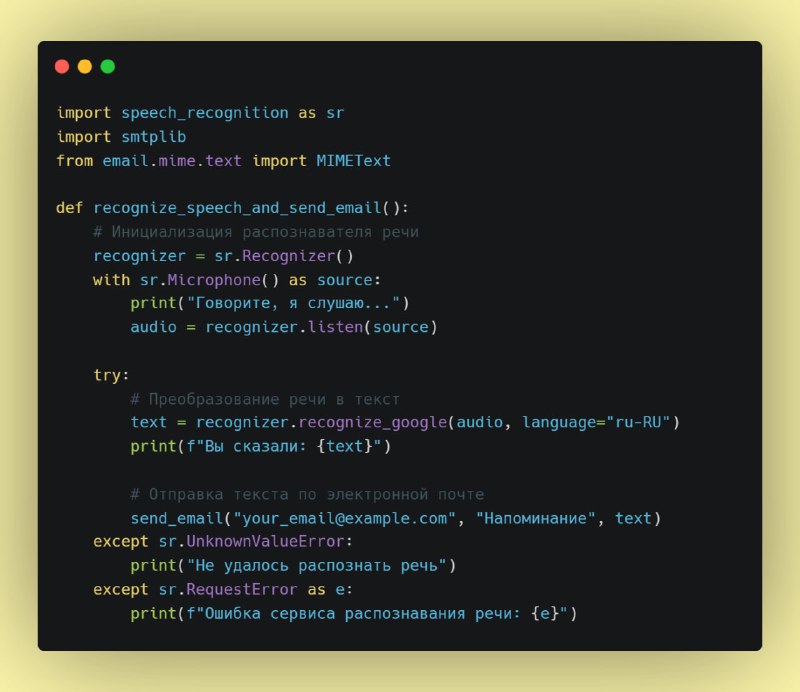Click the 'ru-RU' language string
The height and width of the screenshot is (692, 800).
click(638, 422)
